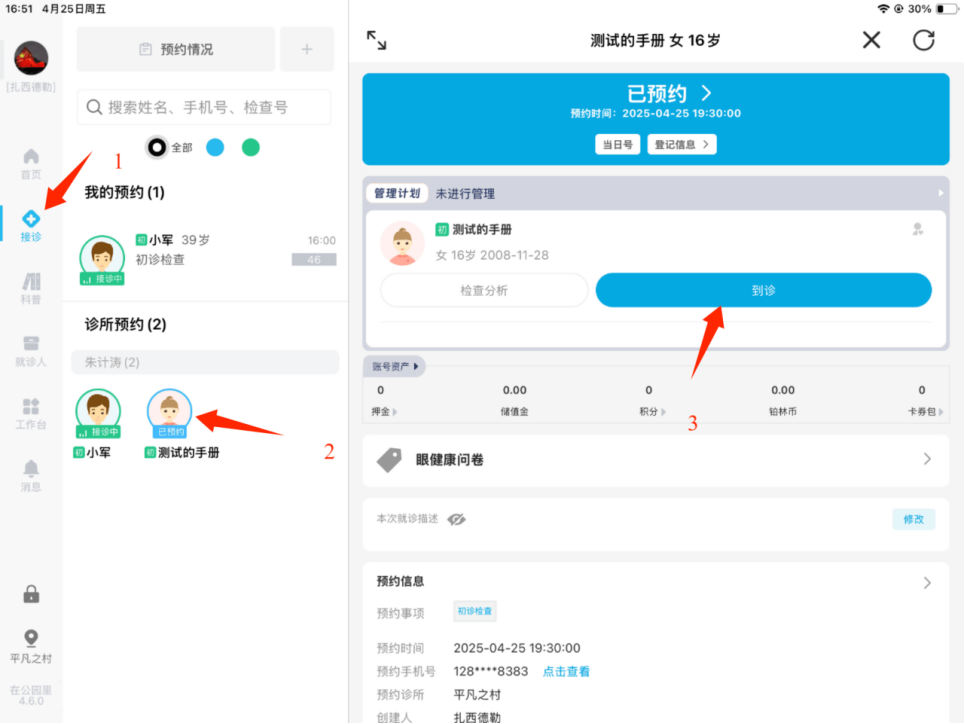Click the 点击查看 phone number link

[x=566, y=671]
